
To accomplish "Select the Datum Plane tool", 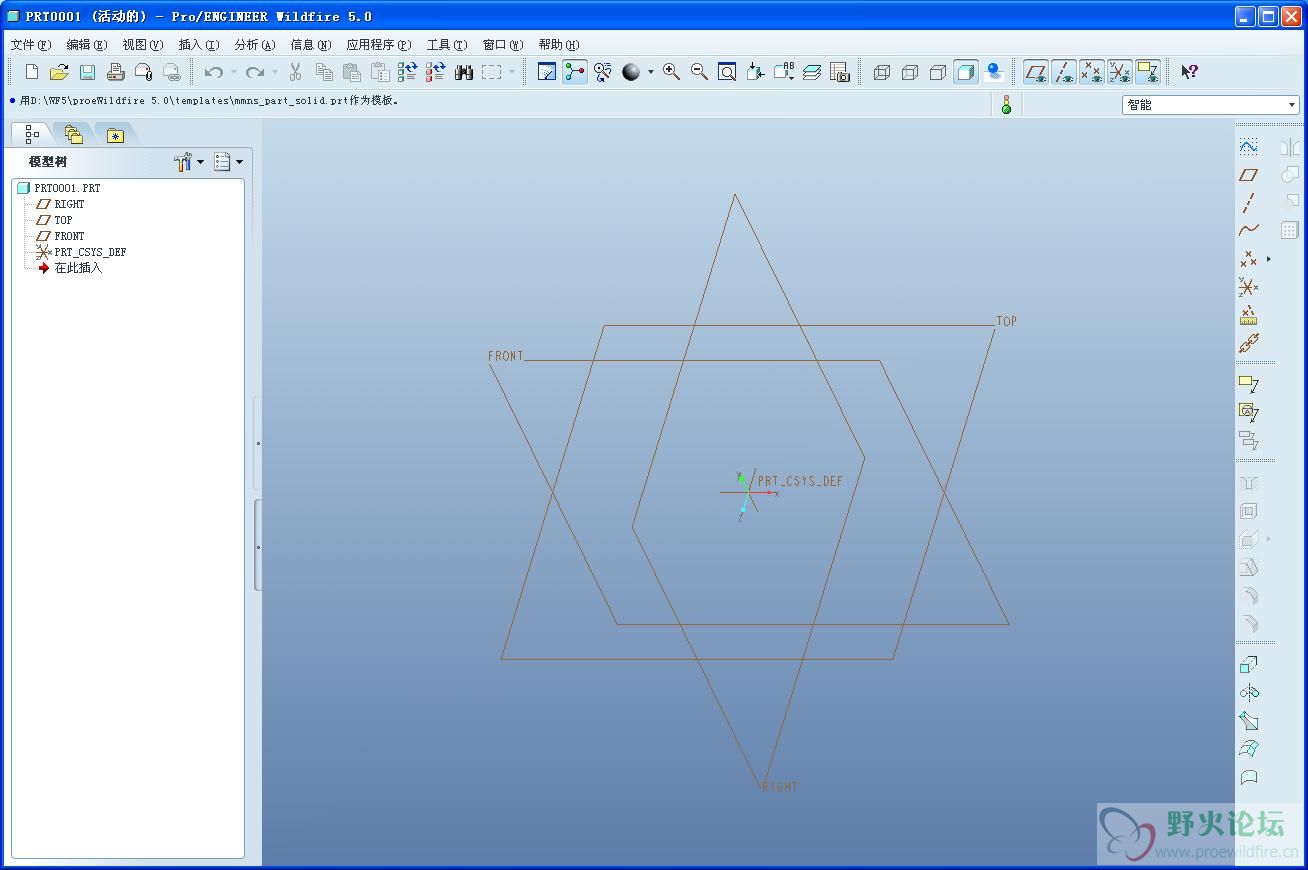I will [x=1248, y=175].
